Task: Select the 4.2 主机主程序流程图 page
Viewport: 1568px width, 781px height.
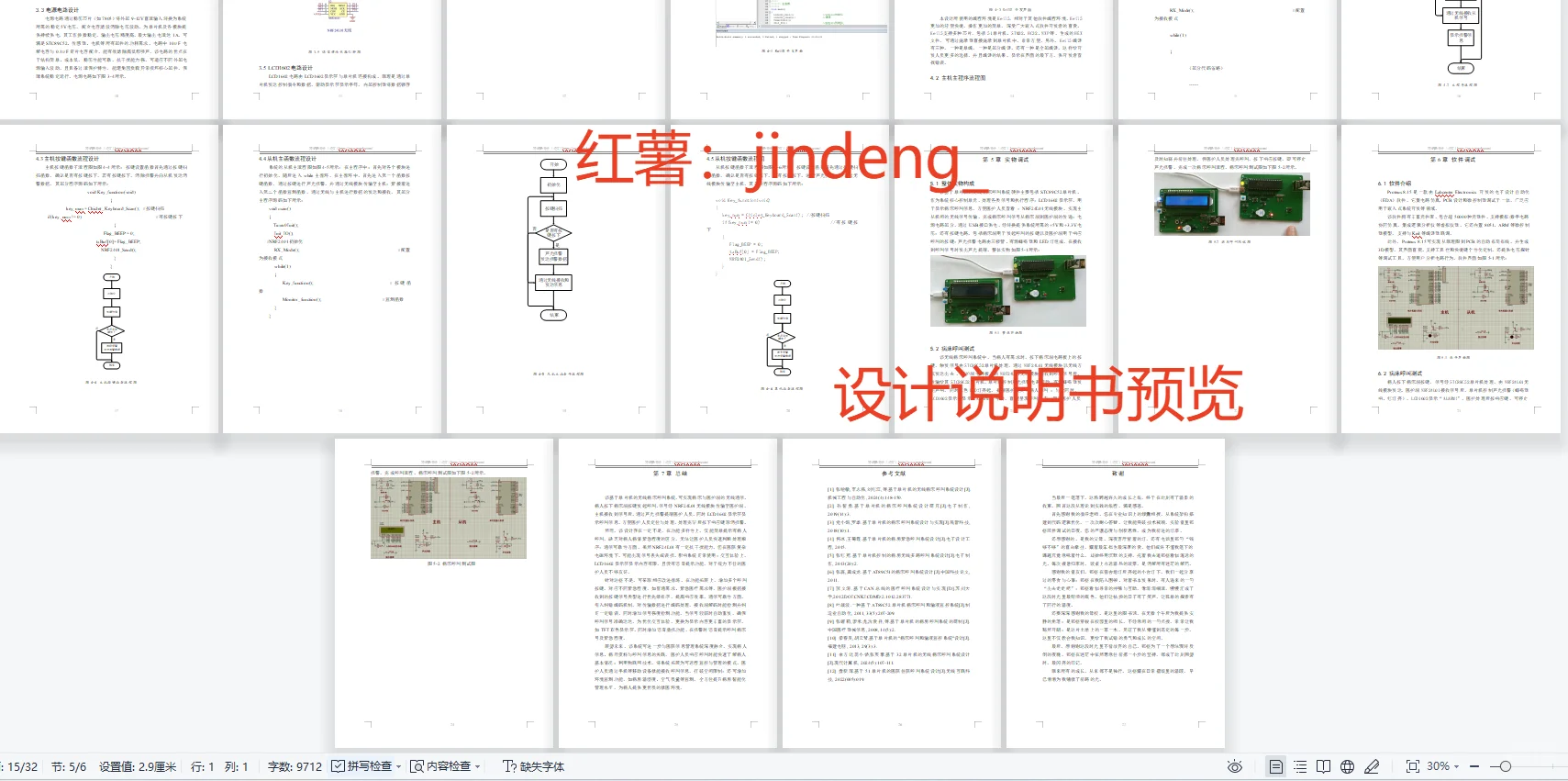Action: pos(1004,60)
